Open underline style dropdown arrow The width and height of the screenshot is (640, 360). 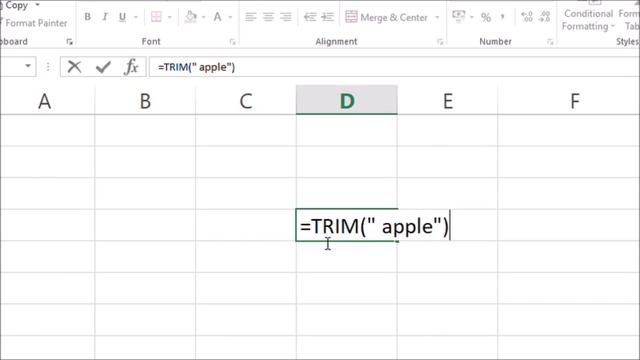click(136, 17)
